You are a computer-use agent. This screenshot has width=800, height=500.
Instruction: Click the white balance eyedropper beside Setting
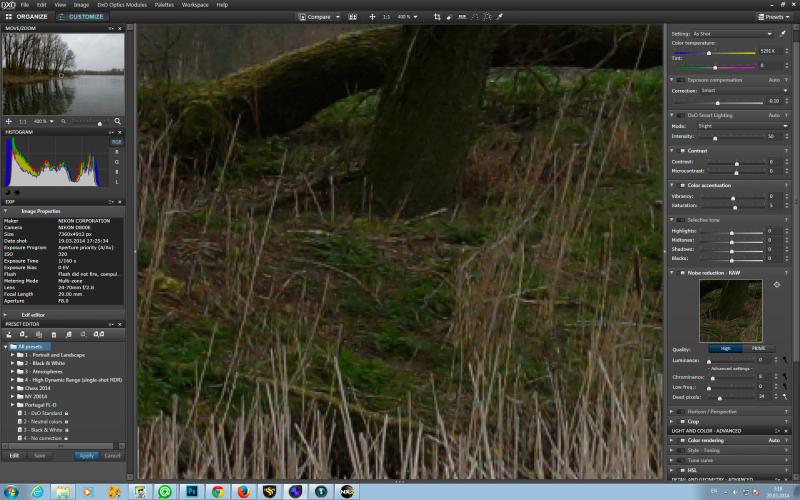point(783,34)
